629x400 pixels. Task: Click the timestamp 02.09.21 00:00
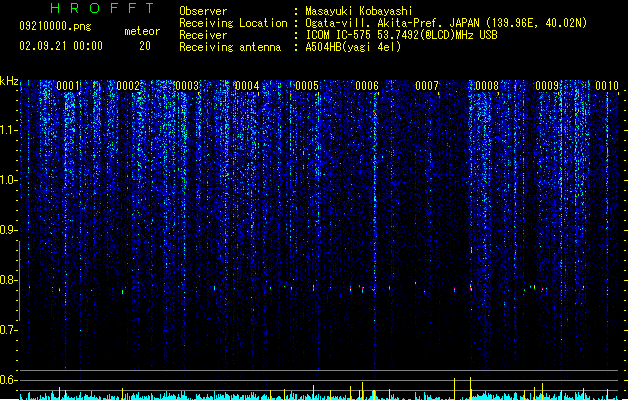pyautogui.click(x=61, y=46)
